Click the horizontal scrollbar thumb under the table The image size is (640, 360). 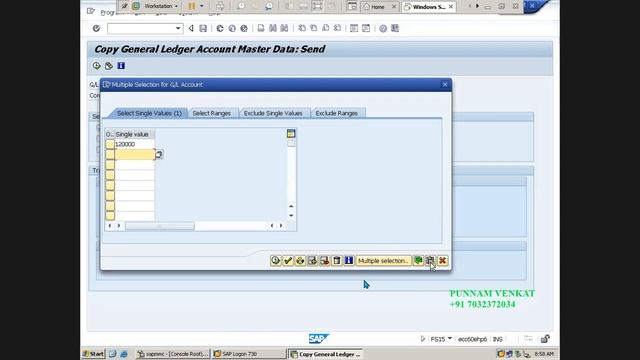coord(160,226)
